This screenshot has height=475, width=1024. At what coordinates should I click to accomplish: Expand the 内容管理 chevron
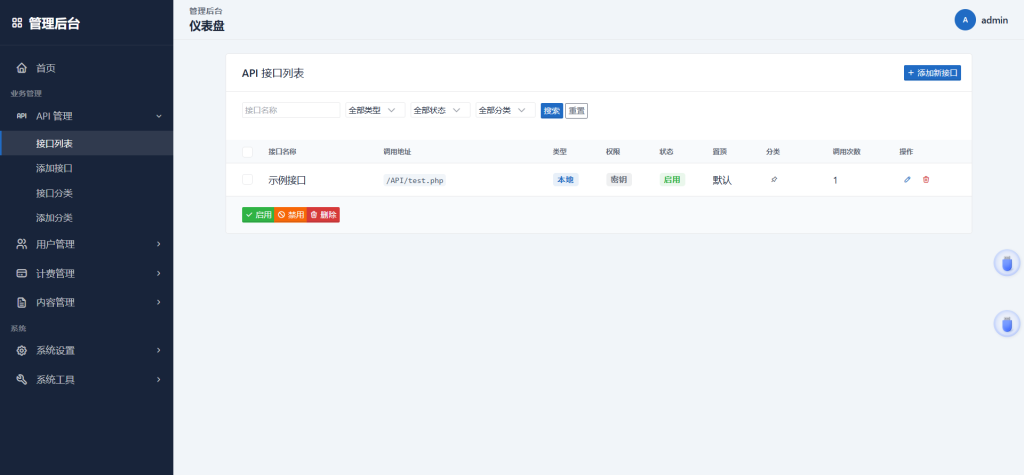pos(159,303)
